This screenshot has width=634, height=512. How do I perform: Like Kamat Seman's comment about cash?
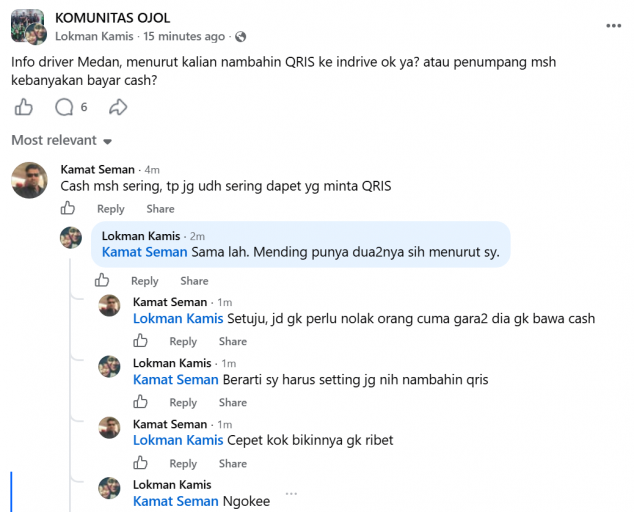coord(68,208)
